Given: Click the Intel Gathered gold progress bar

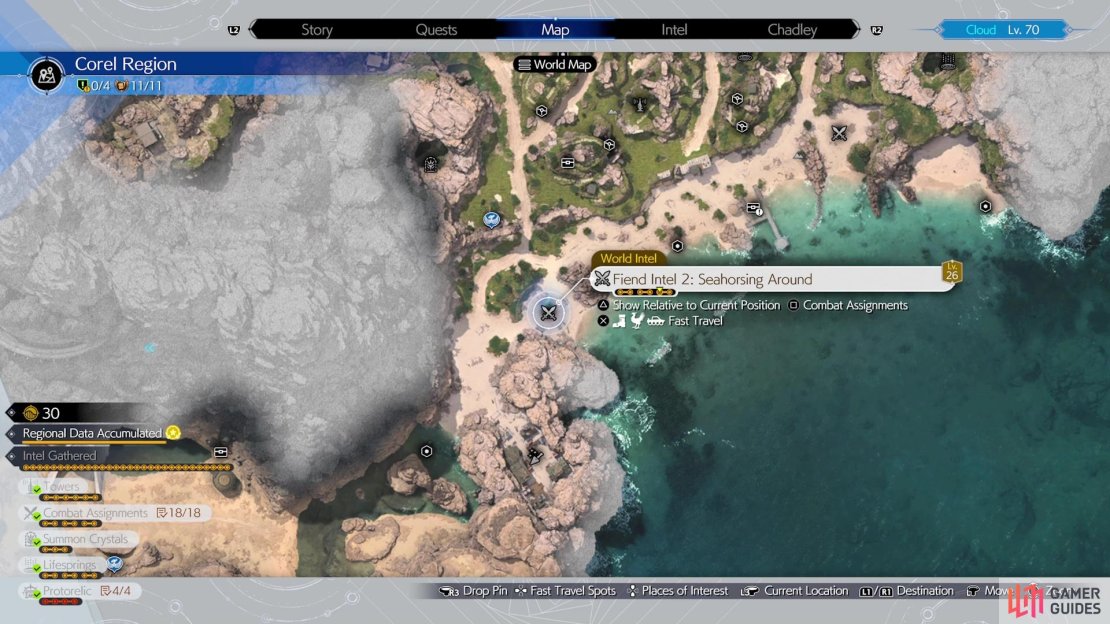Looking at the screenshot, I should [127, 467].
